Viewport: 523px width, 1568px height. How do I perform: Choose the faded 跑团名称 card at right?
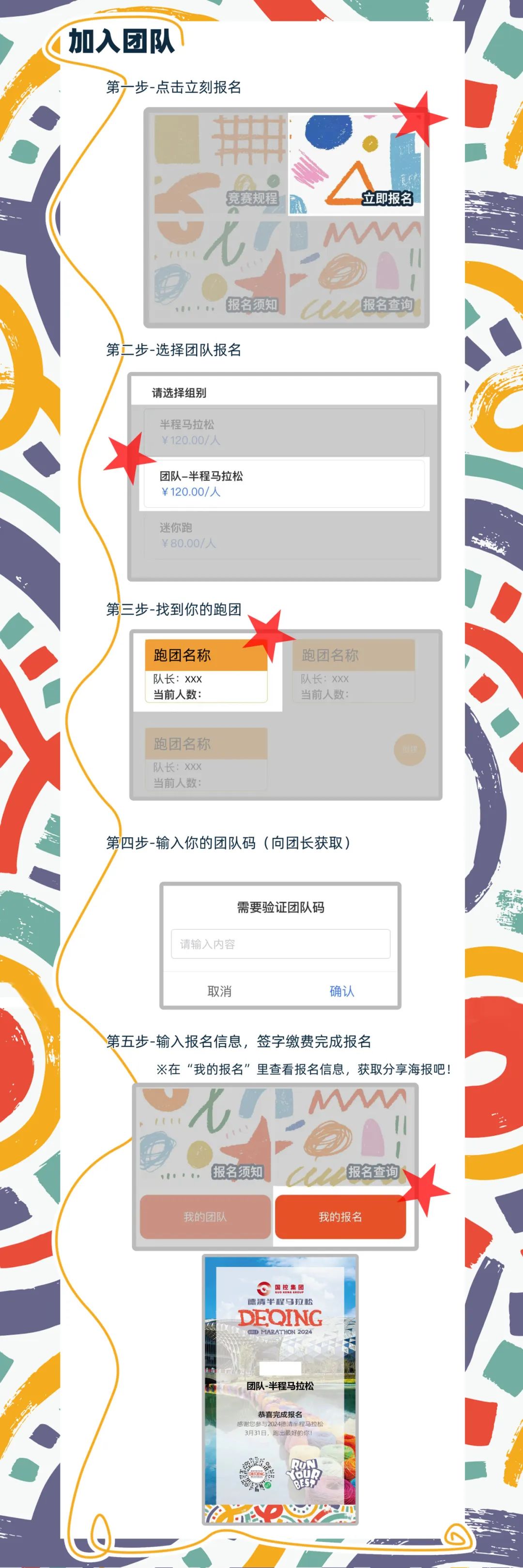[354, 671]
